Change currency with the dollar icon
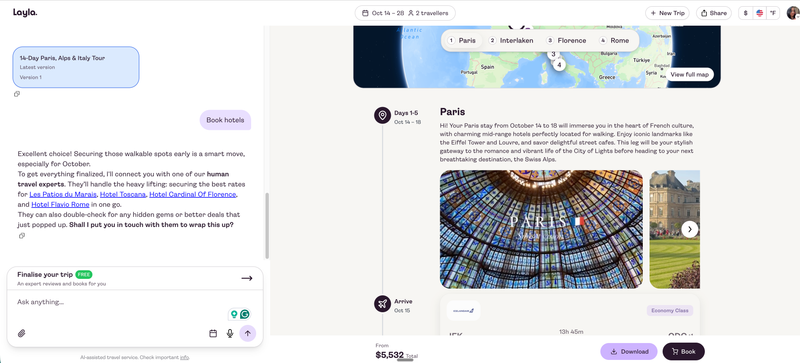 point(745,13)
